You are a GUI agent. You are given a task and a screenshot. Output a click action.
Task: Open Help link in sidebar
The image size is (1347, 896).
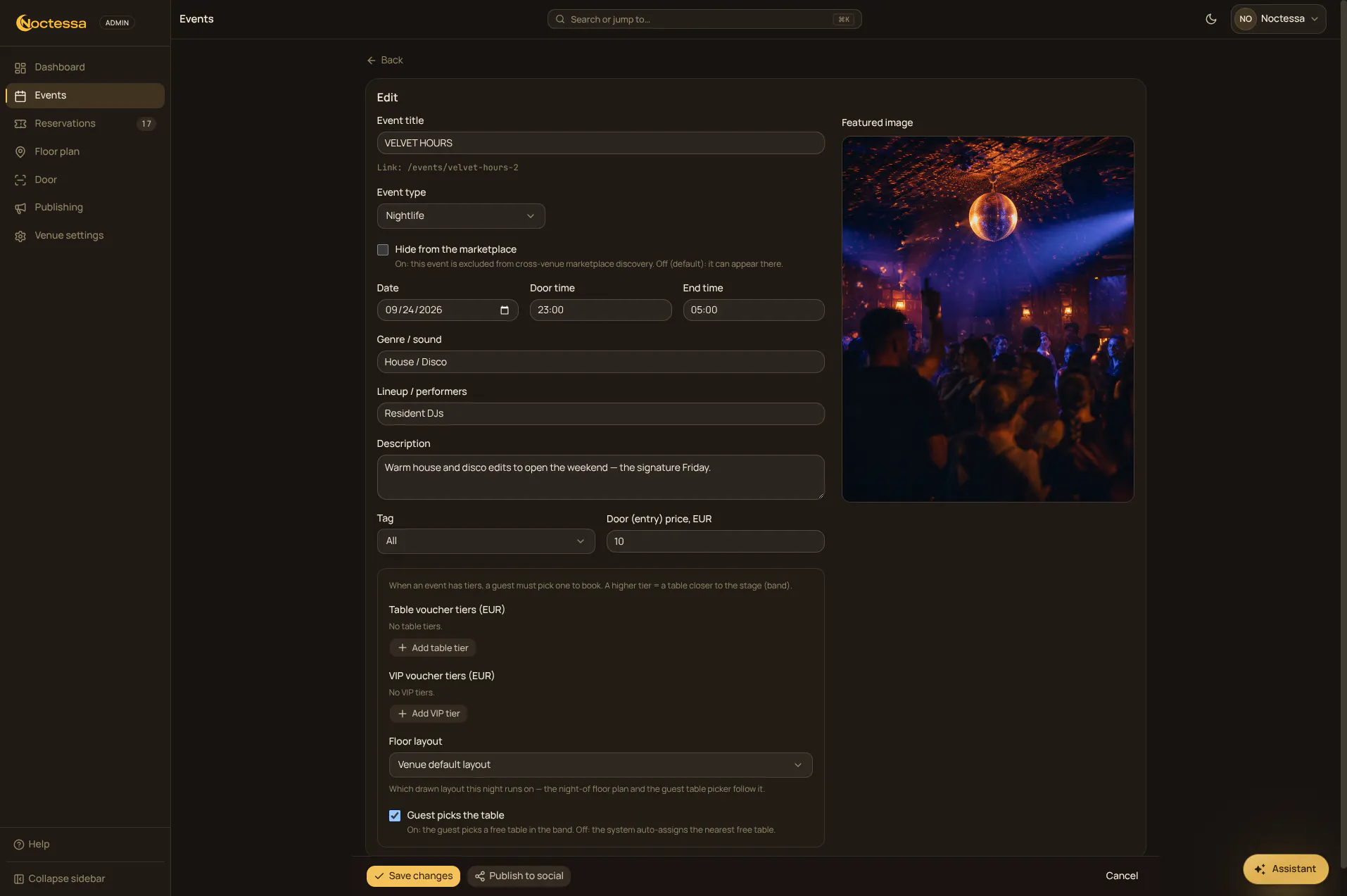coord(32,845)
